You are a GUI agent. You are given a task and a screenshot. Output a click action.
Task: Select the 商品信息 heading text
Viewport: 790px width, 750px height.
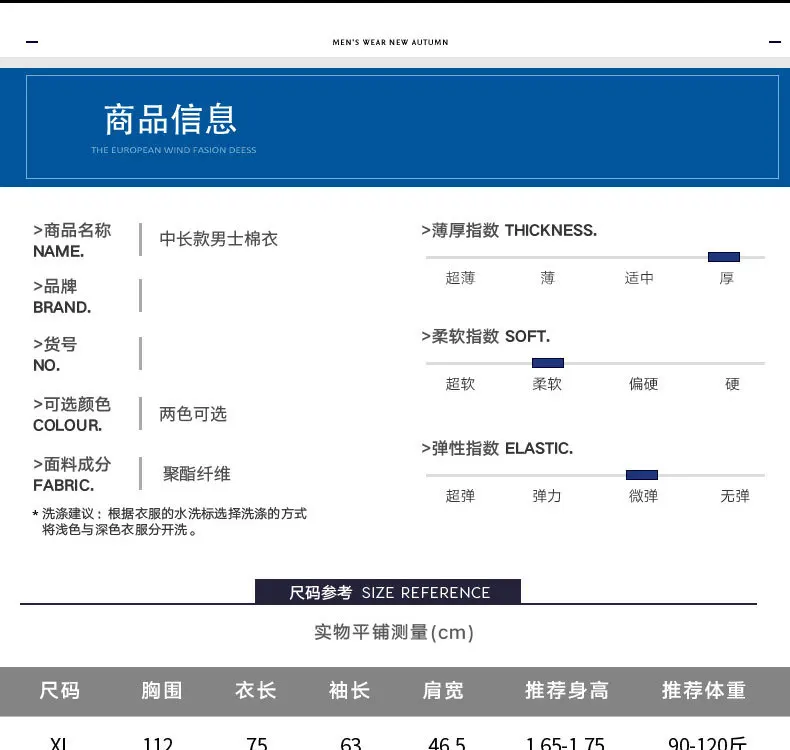pyautogui.click(x=170, y=120)
